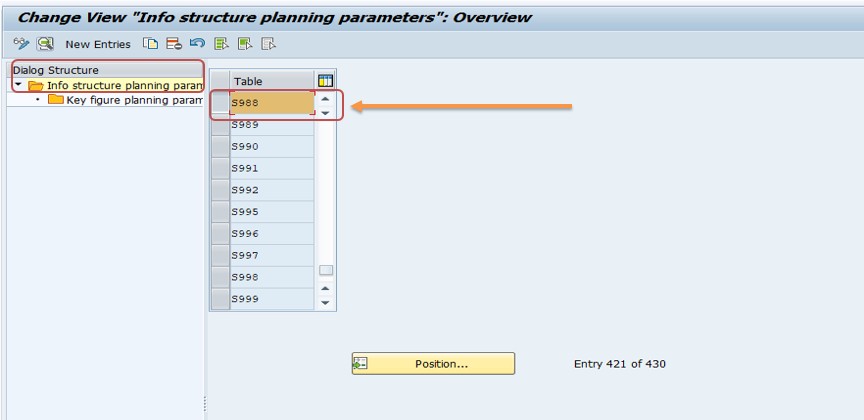Click the Undo Change arrow icon

(x=197, y=44)
